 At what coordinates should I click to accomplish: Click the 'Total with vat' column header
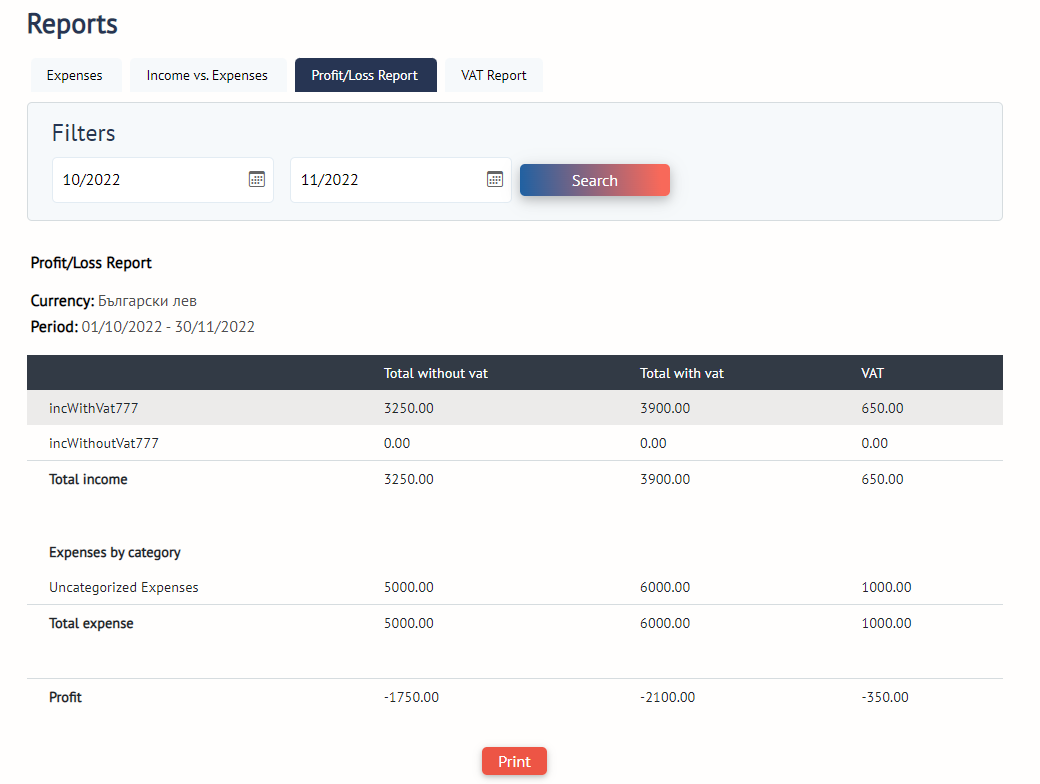pos(682,373)
